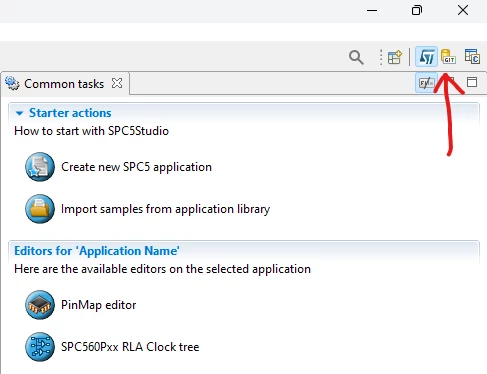Switch to the C/C++ perspective
The image size is (487, 374).
(472, 56)
